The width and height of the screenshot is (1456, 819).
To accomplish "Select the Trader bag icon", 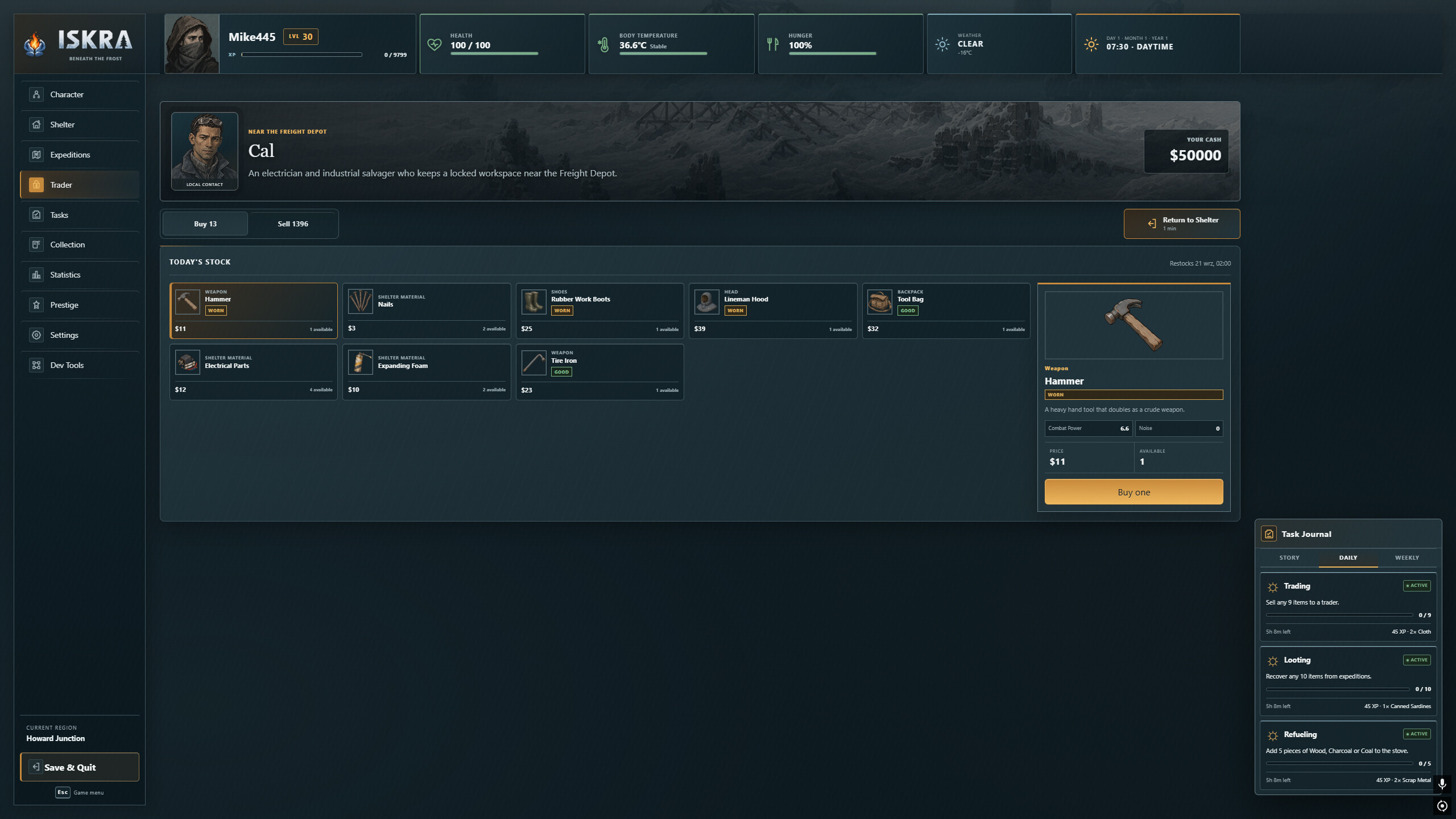I will (x=36, y=185).
